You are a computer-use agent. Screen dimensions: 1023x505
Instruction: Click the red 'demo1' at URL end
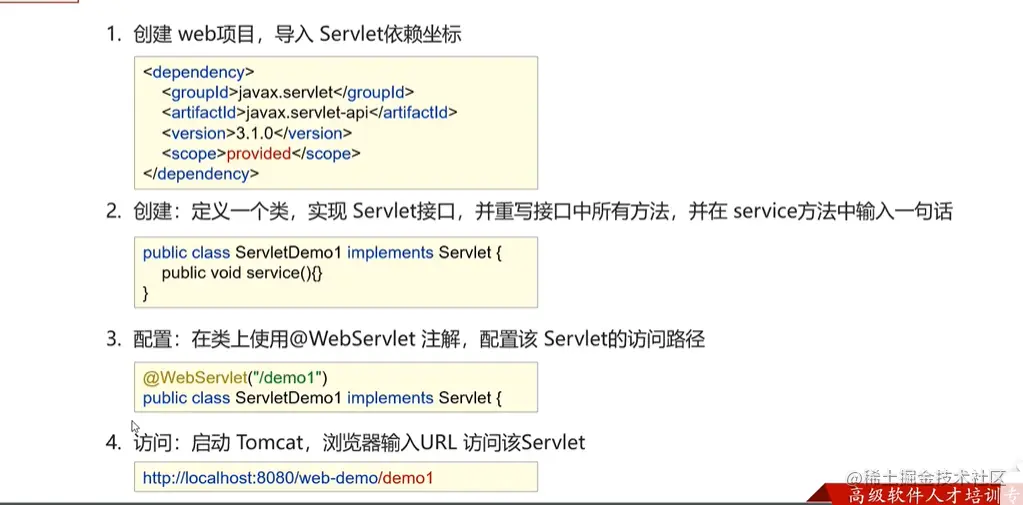(x=408, y=478)
